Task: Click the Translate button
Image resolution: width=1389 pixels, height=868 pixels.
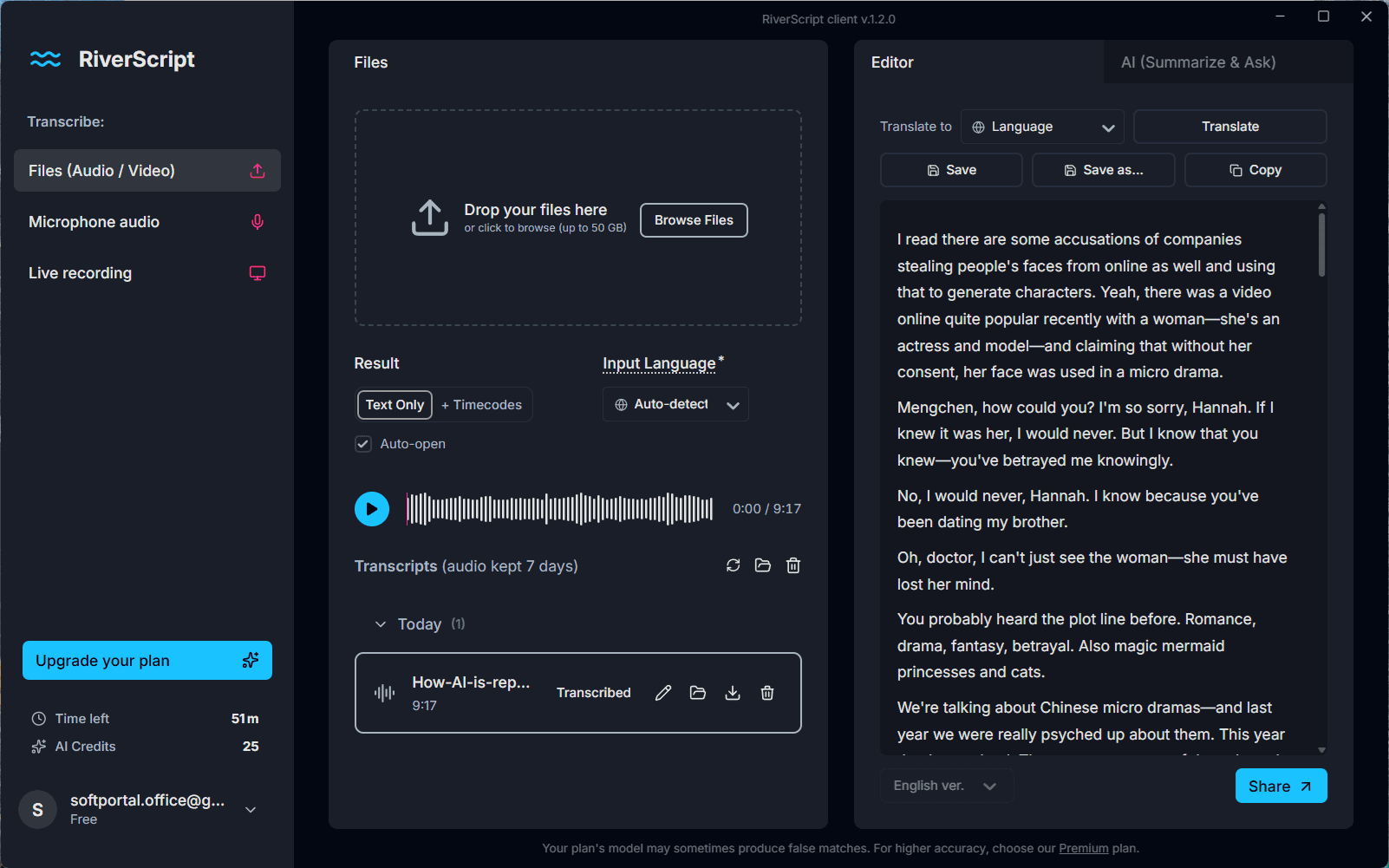Action: [x=1230, y=127]
